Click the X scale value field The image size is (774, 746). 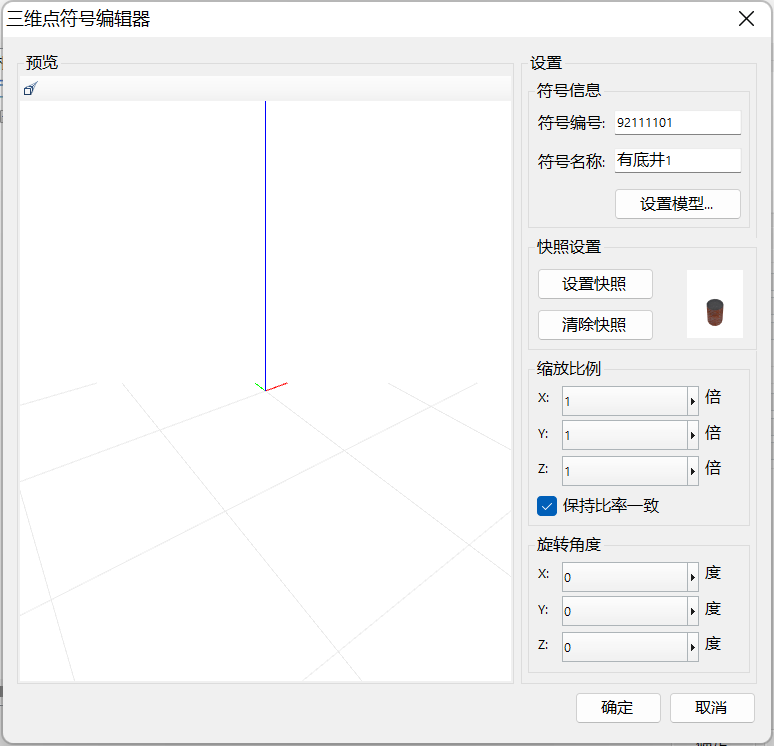pyautogui.click(x=624, y=401)
